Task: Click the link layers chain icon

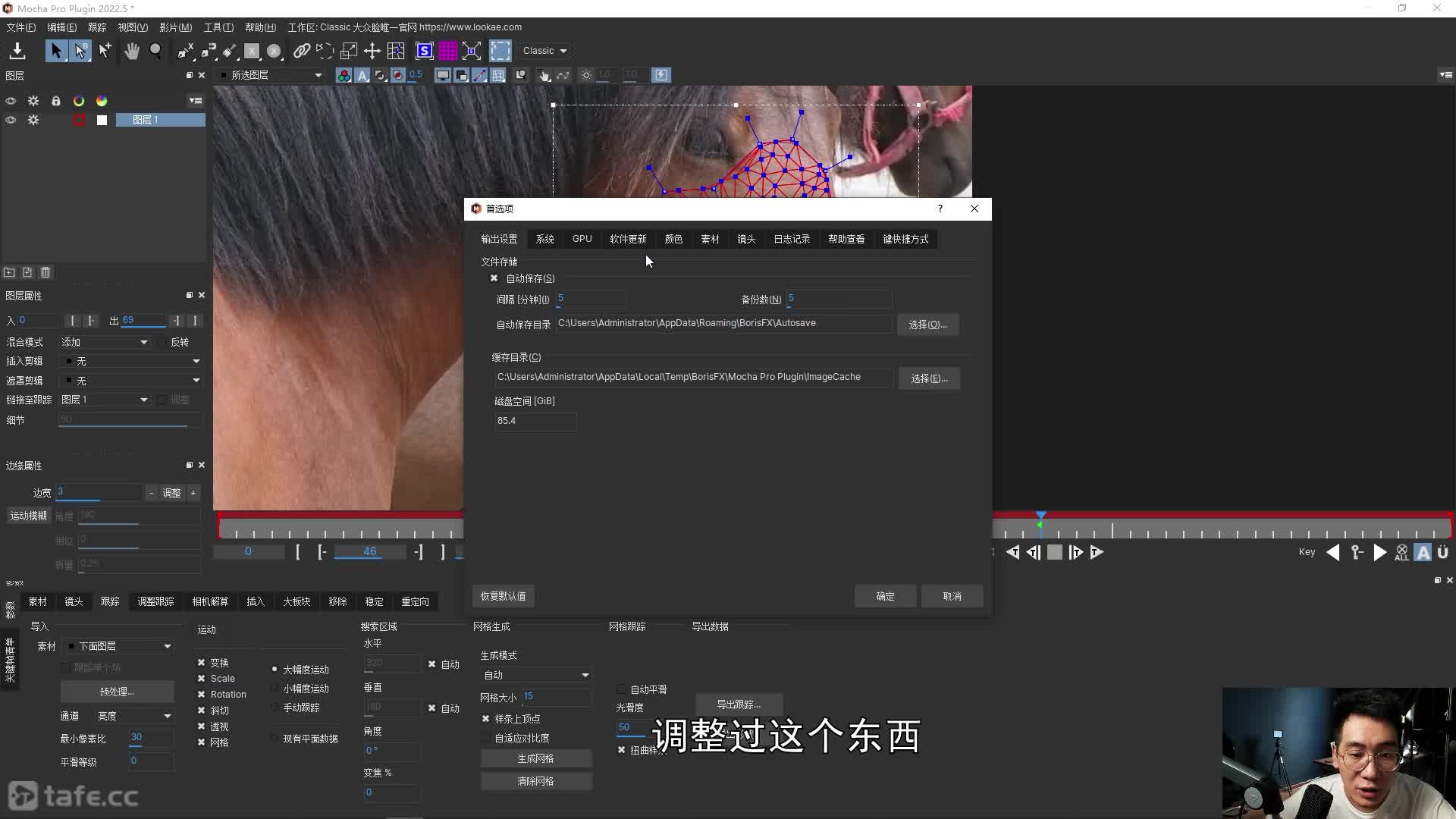Action: (302, 51)
